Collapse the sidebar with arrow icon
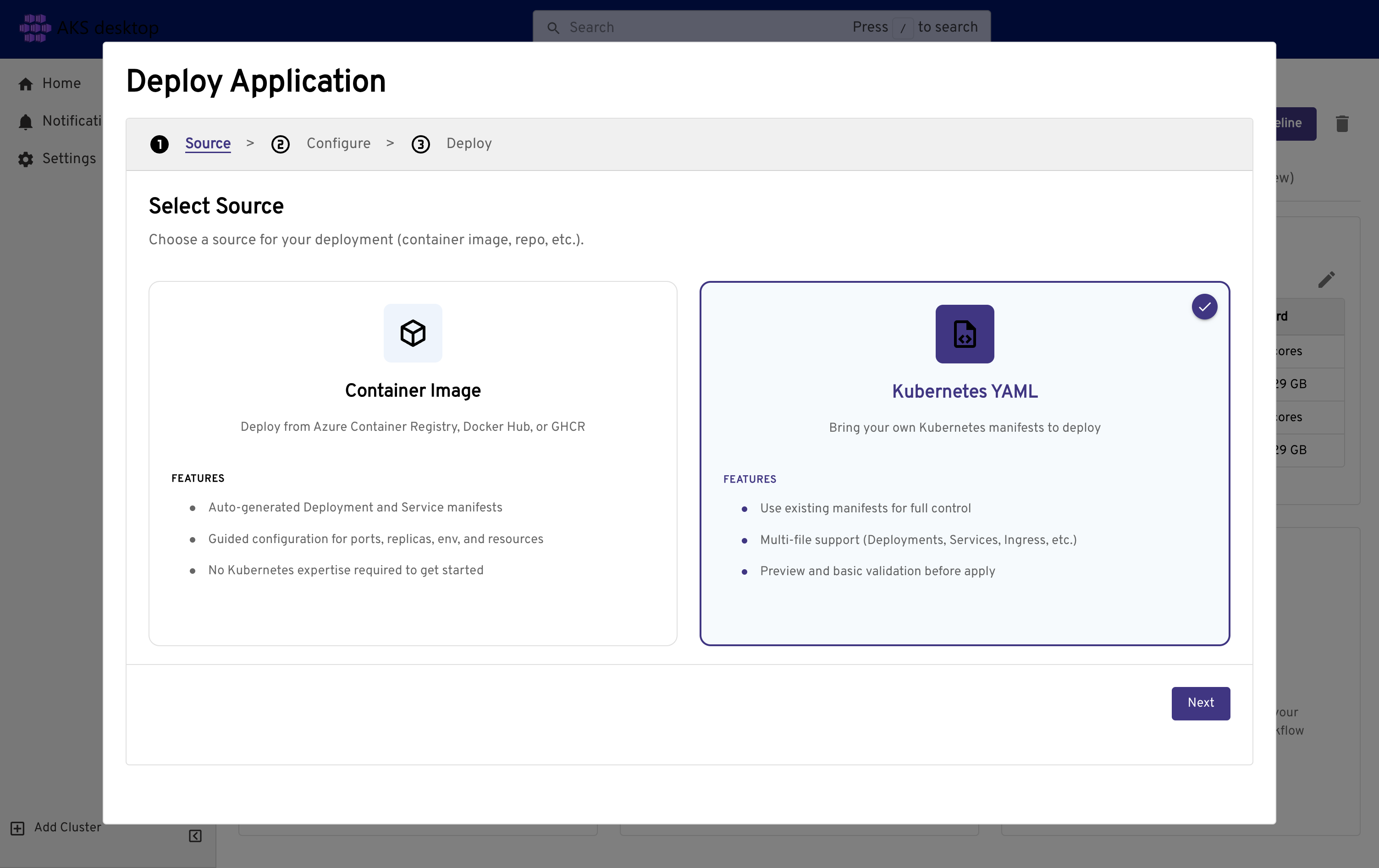Screen dimensions: 1379x868 (x=195, y=836)
